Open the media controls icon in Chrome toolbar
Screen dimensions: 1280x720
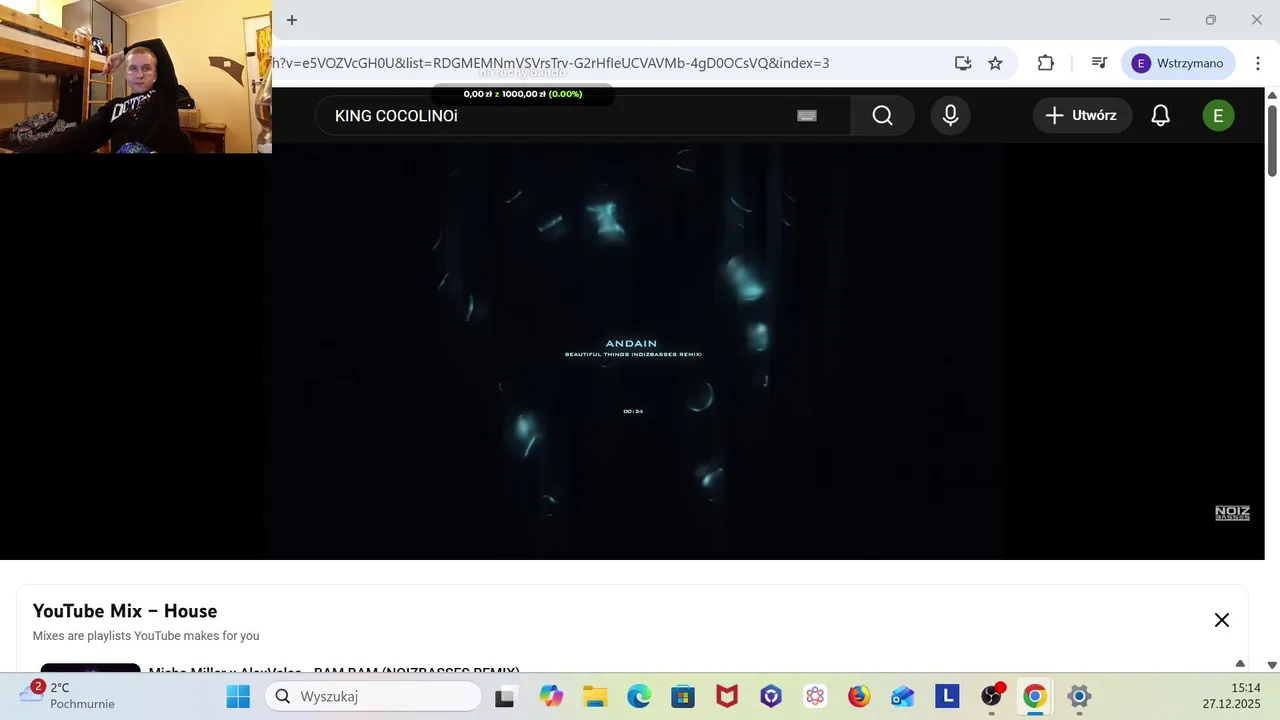pos(1099,63)
